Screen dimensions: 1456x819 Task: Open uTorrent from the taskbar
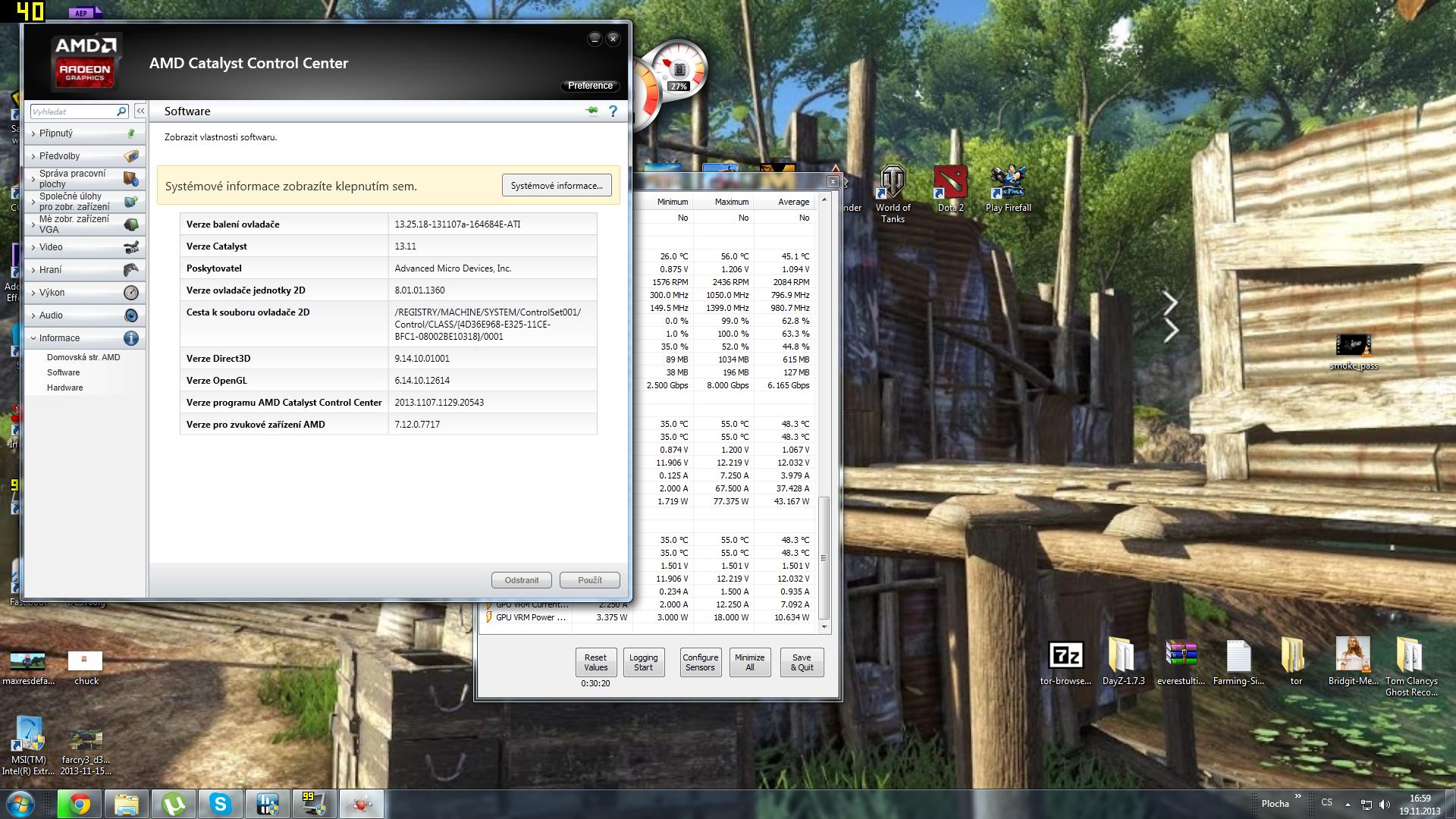point(173,804)
